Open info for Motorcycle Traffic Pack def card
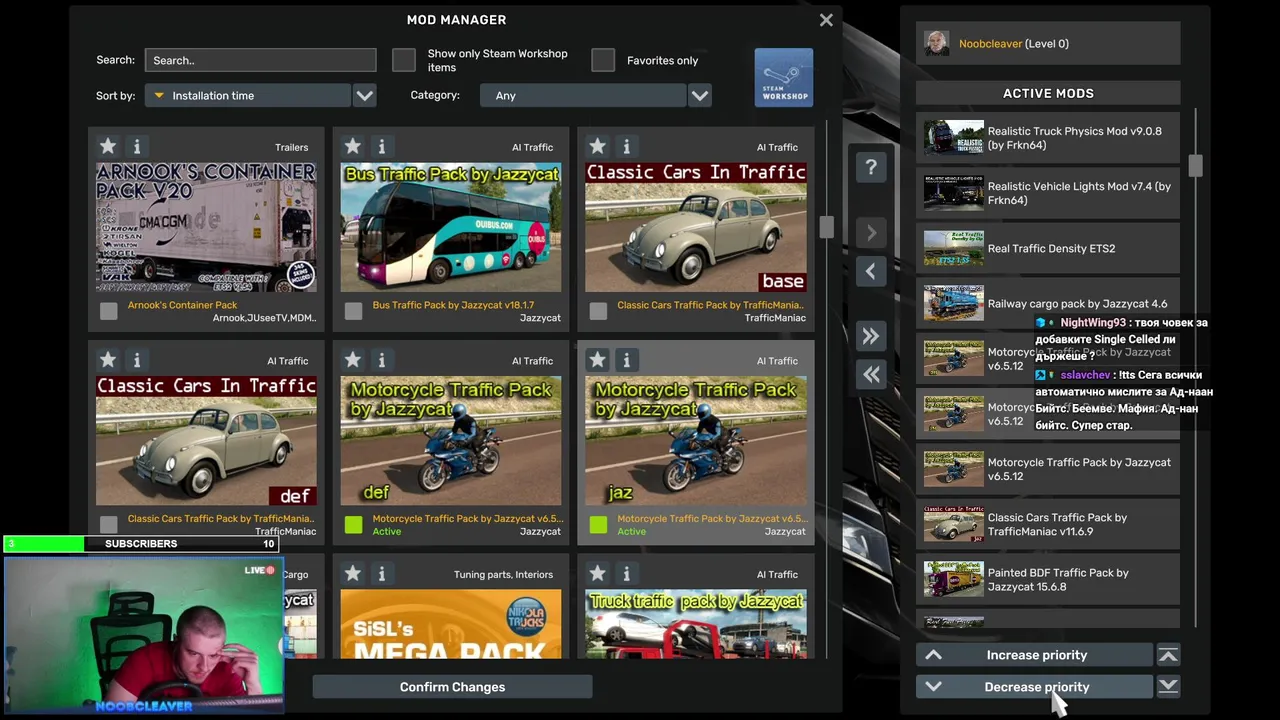 tap(381, 360)
